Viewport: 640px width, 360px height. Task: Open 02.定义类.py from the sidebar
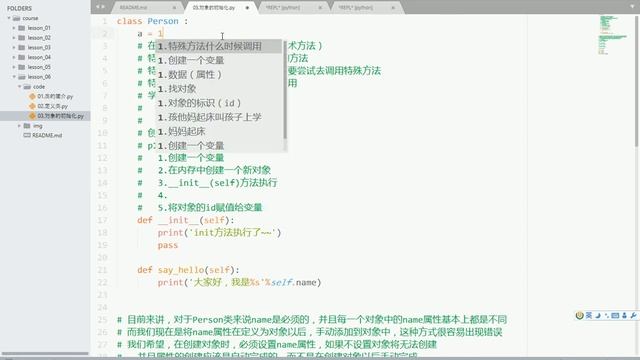coord(52,106)
